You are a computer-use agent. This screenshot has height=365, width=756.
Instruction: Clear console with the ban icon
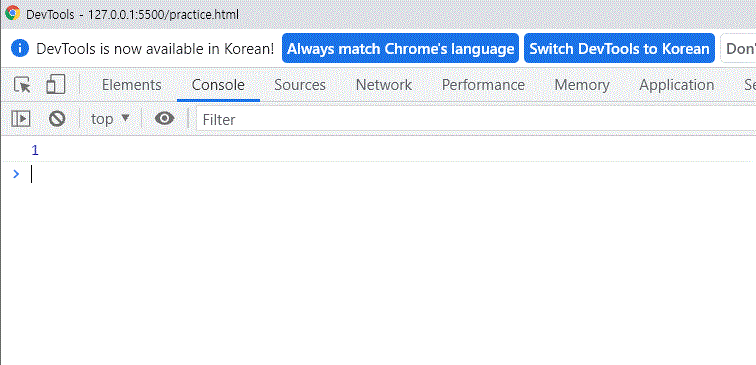pos(57,119)
